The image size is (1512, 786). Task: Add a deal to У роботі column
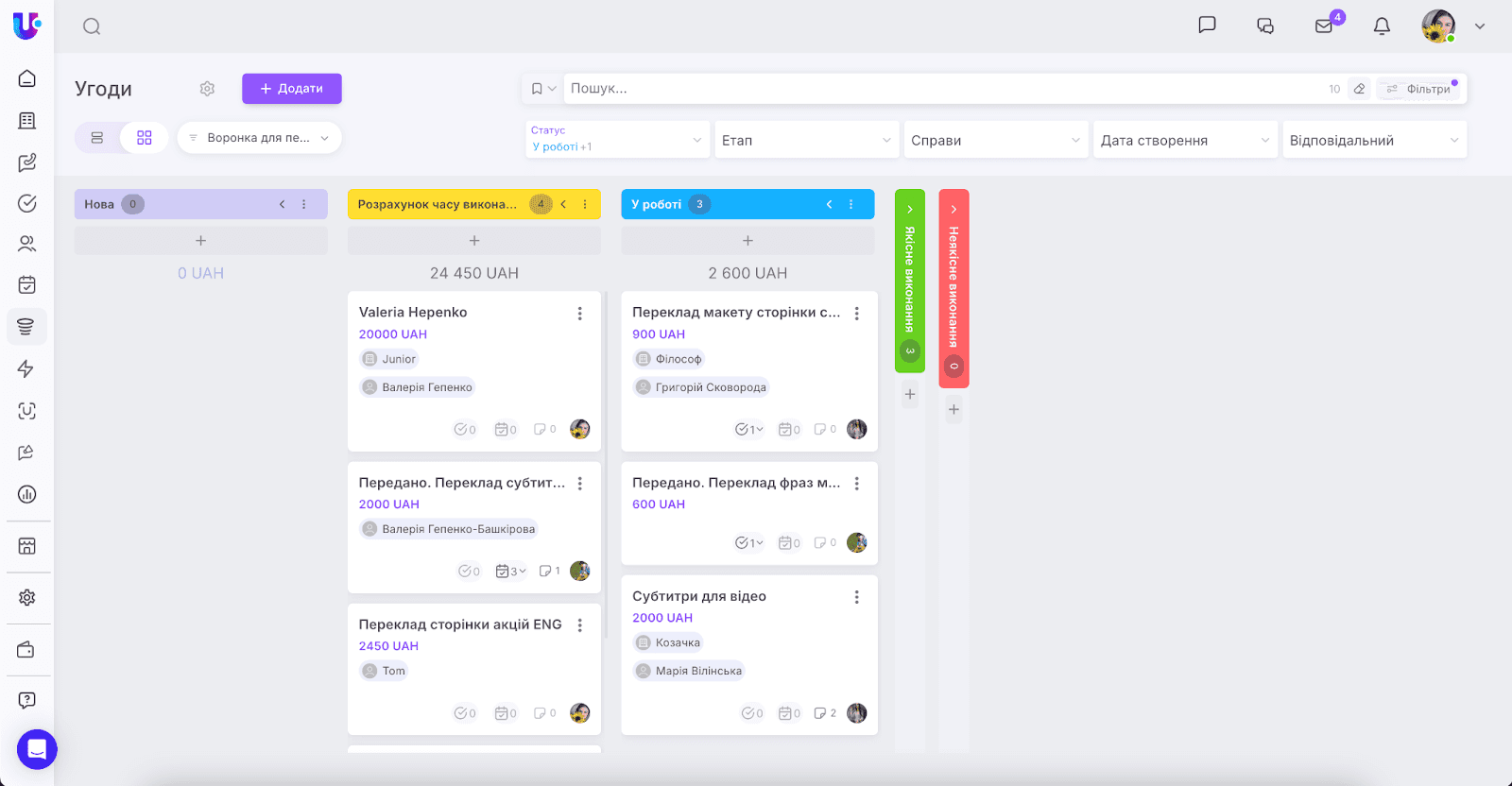pos(747,241)
